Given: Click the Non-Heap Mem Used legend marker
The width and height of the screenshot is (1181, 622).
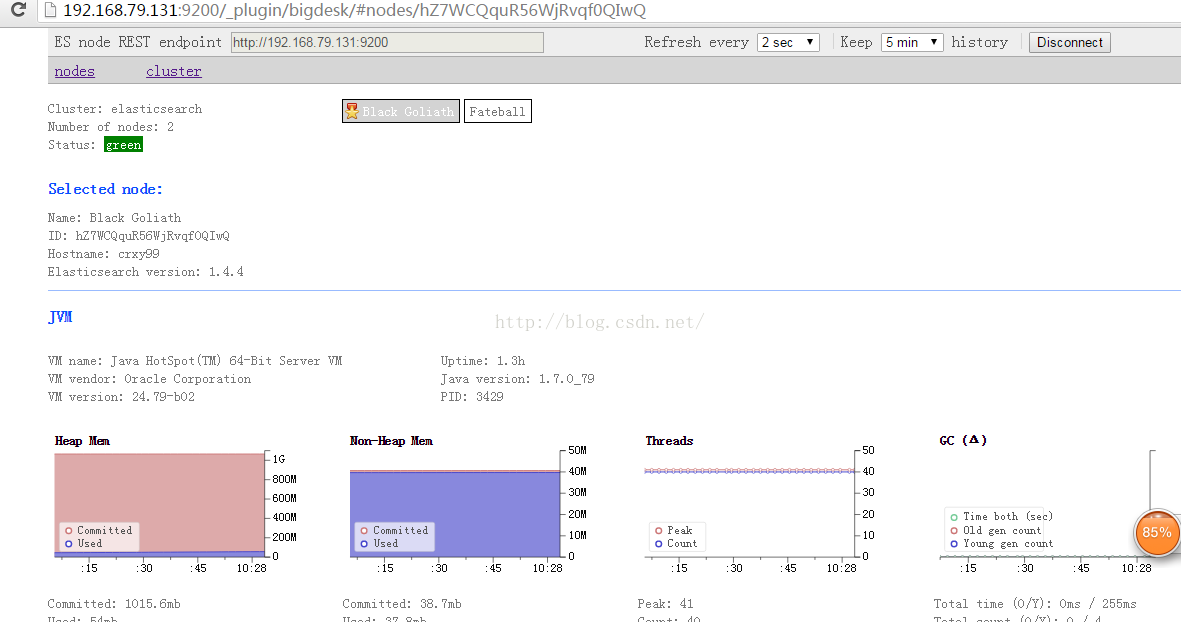Looking at the screenshot, I should pos(364,544).
